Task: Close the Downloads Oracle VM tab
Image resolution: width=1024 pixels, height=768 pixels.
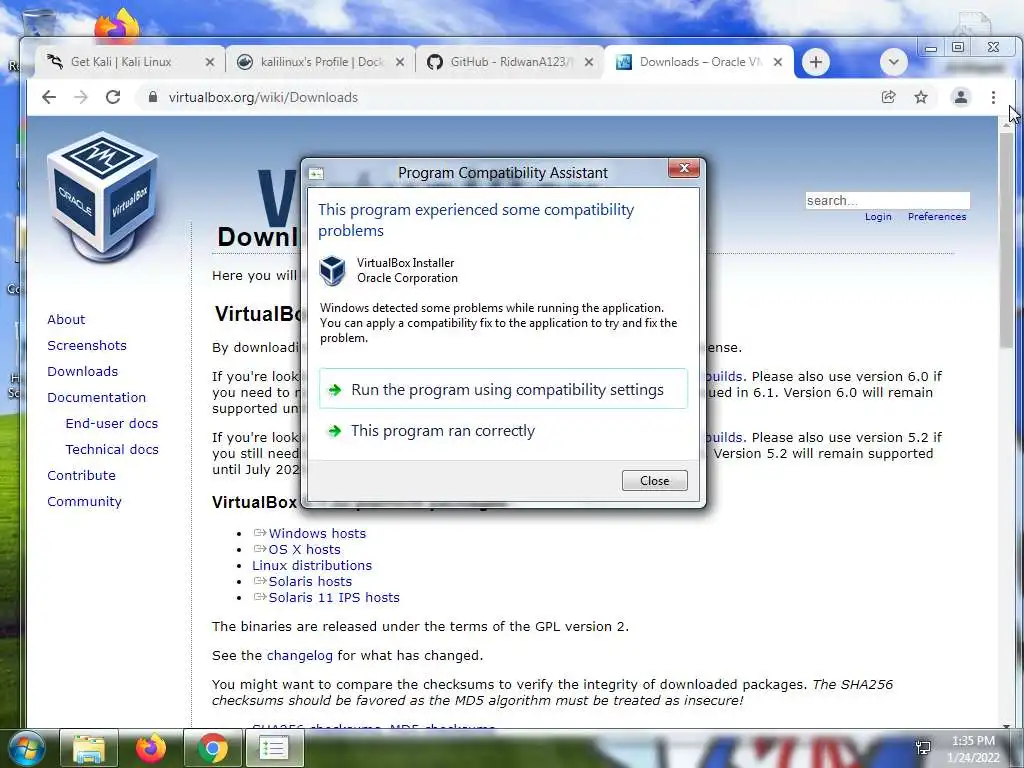Action: (778, 62)
